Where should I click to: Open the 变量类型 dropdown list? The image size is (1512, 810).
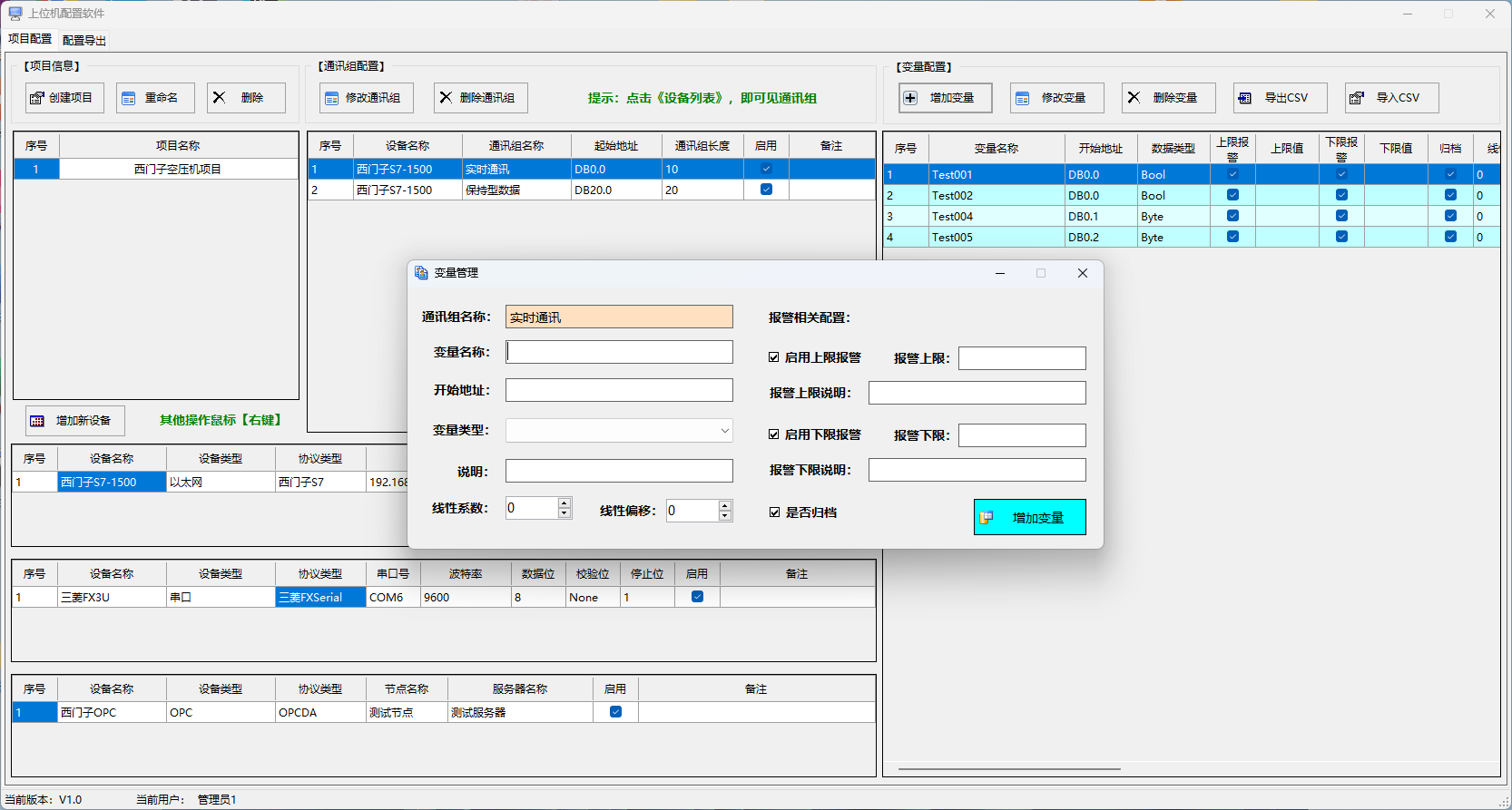(724, 431)
